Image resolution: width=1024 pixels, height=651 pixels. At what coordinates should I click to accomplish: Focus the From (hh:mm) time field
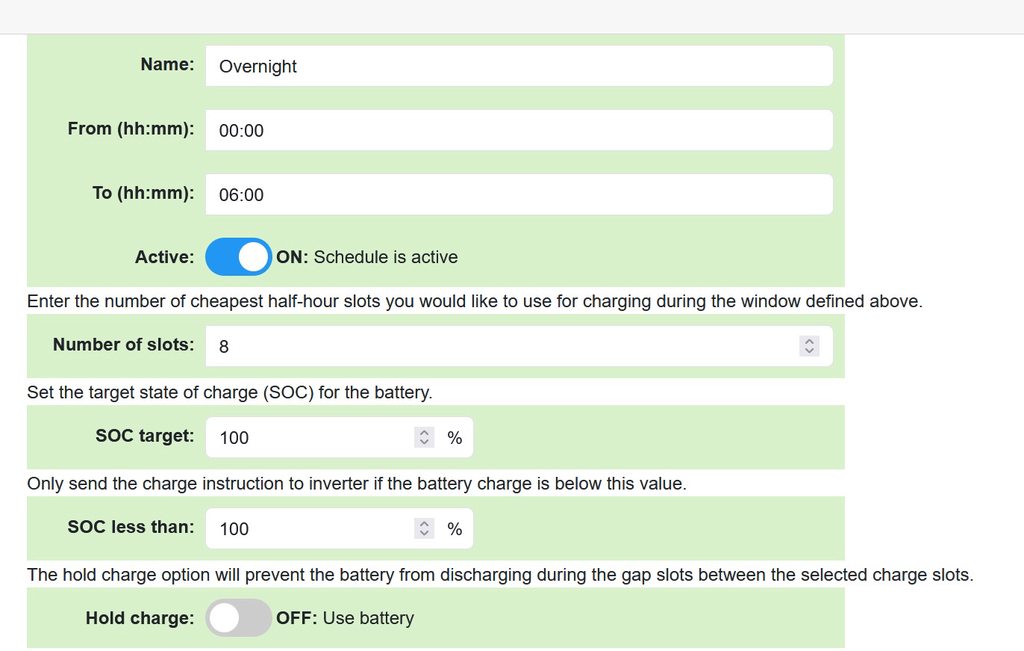coord(518,130)
